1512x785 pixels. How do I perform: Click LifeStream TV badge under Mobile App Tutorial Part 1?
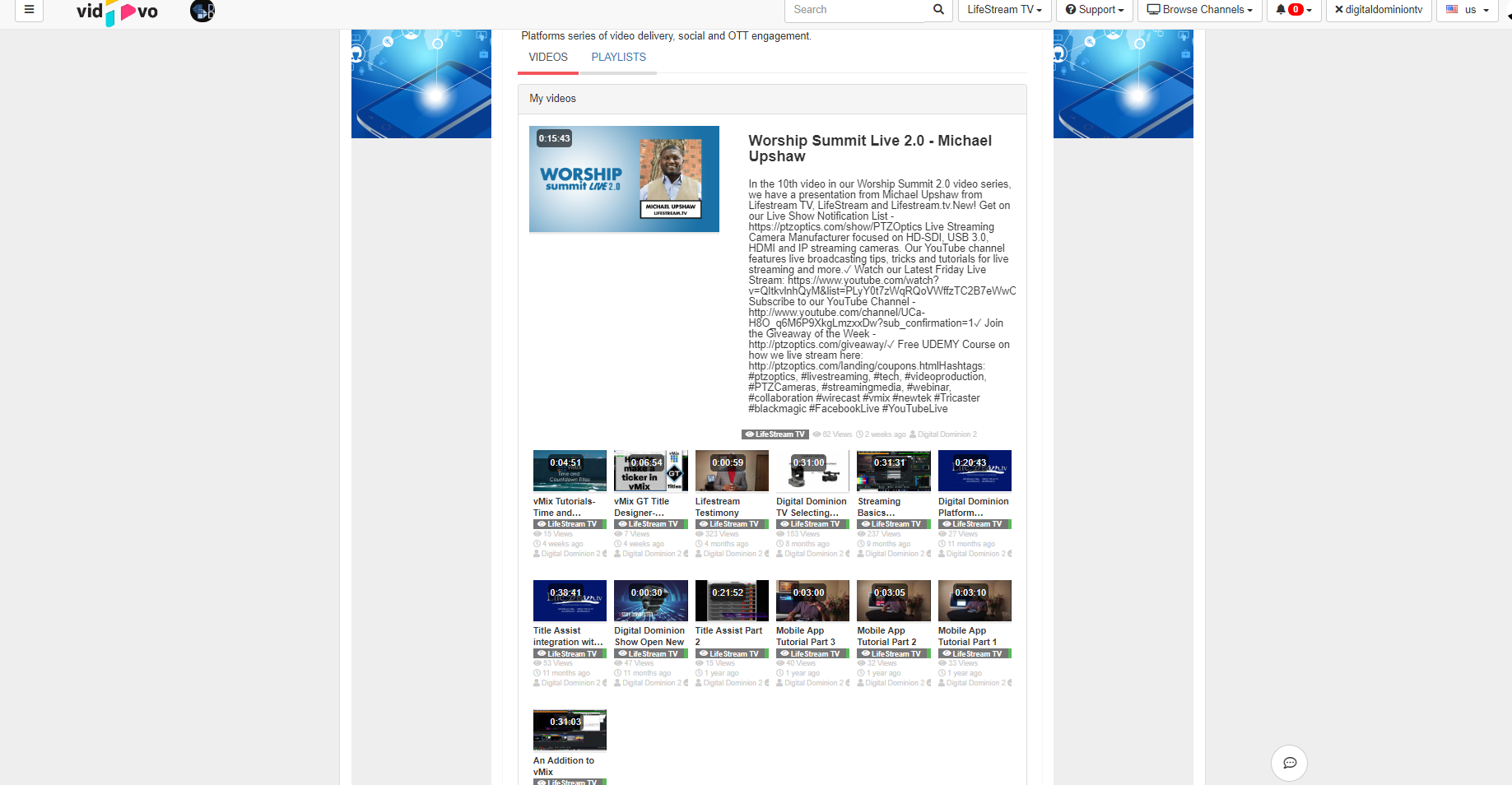tap(972, 654)
